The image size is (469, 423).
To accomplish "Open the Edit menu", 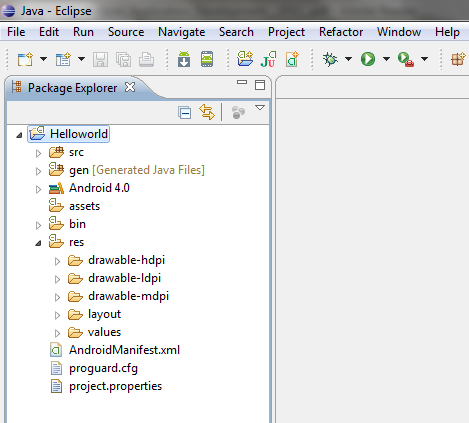I will pyautogui.click(x=49, y=32).
